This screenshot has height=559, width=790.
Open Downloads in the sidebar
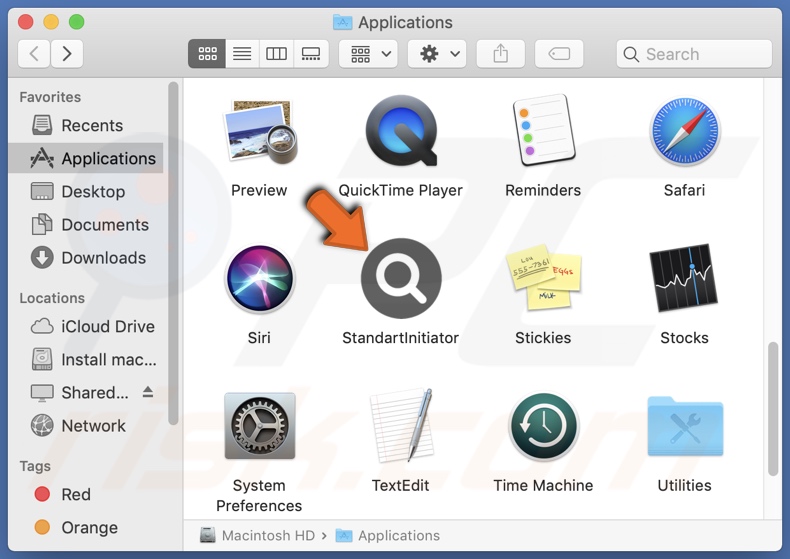[86, 258]
